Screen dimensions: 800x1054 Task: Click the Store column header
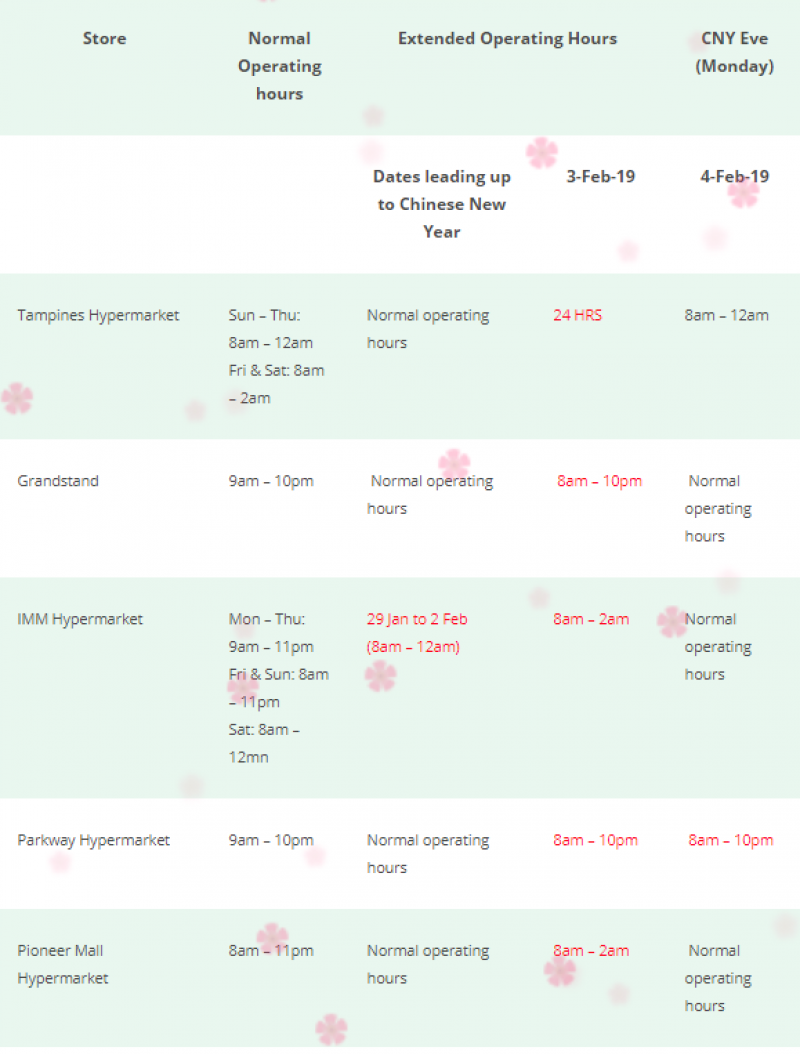pos(104,39)
